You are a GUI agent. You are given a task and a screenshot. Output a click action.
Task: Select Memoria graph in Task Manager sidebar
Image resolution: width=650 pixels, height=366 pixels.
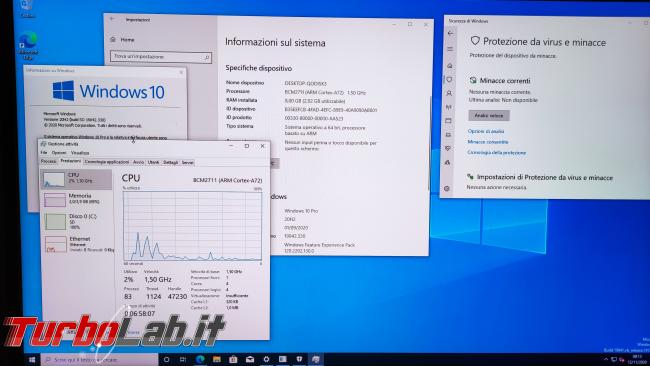pos(77,199)
